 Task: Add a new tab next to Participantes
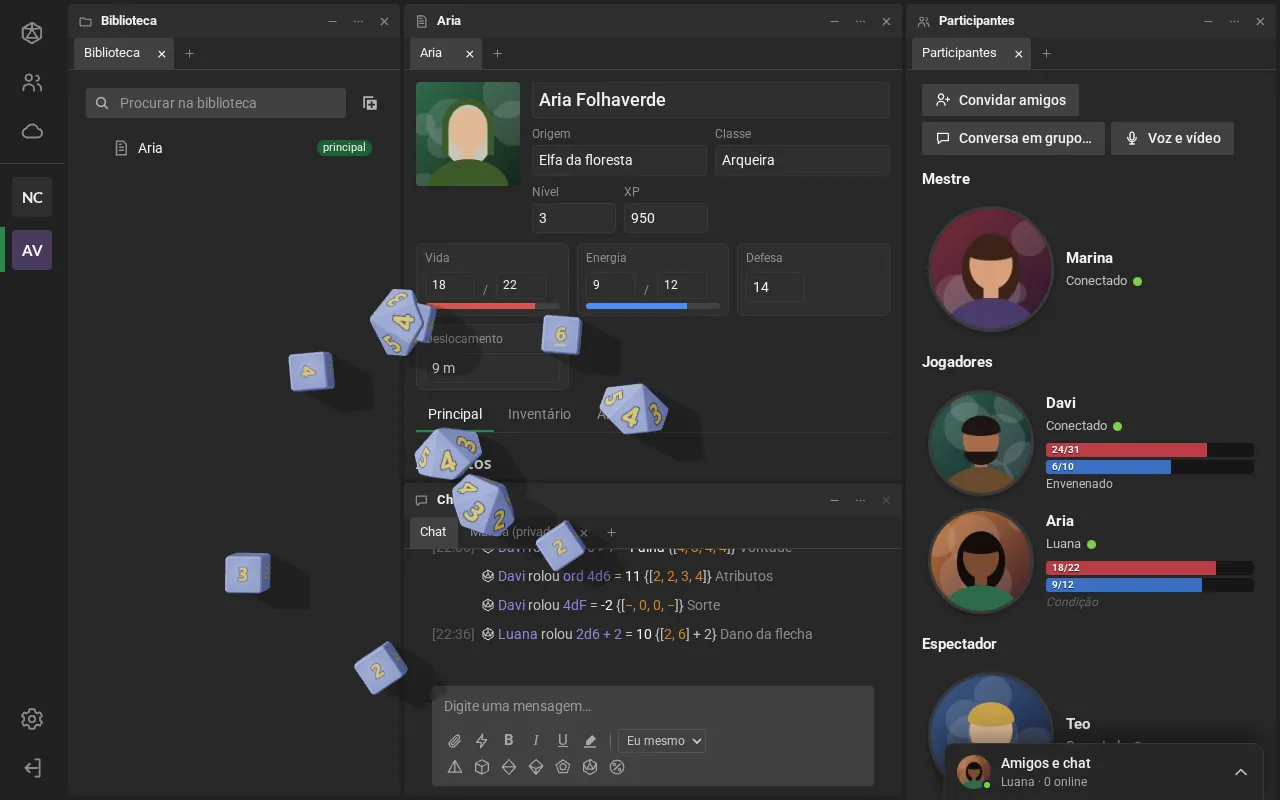1046,53
